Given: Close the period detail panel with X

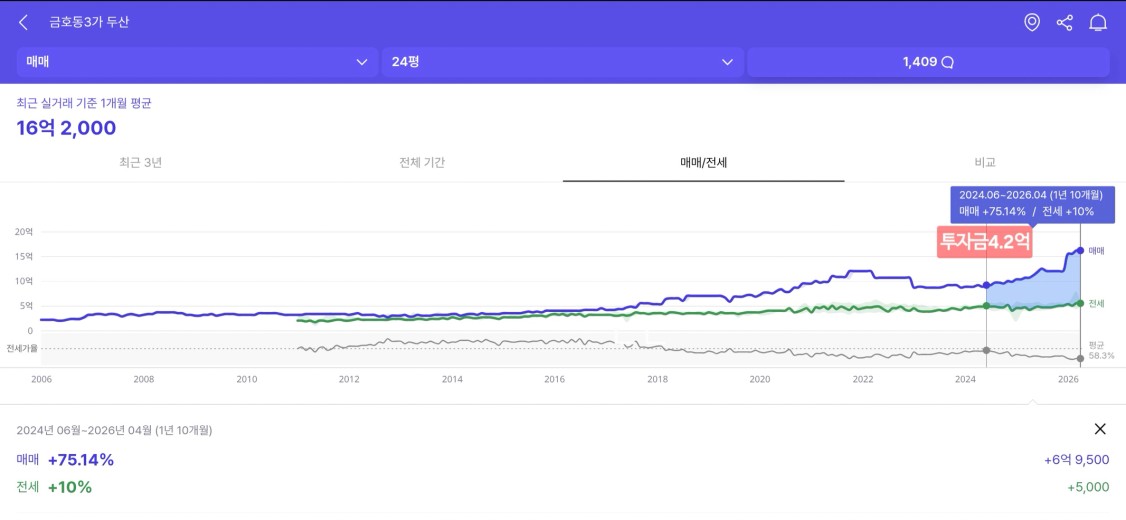Looking at the screenshot, I should click(1099, 429).
